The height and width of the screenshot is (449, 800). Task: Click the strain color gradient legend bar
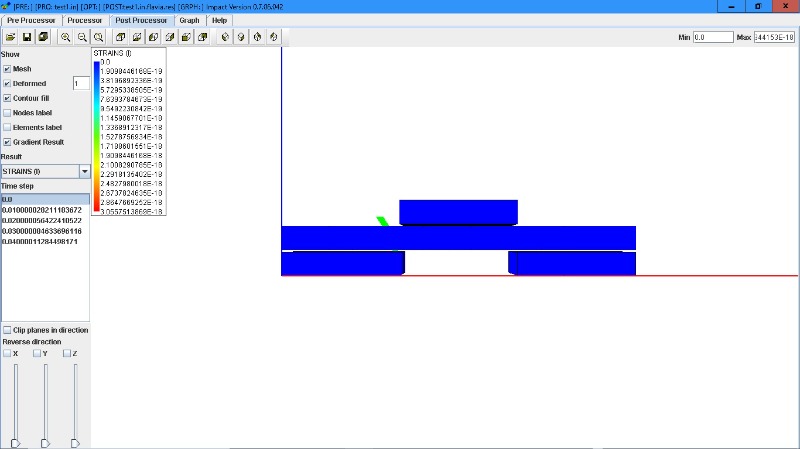(x=96, y=137)
